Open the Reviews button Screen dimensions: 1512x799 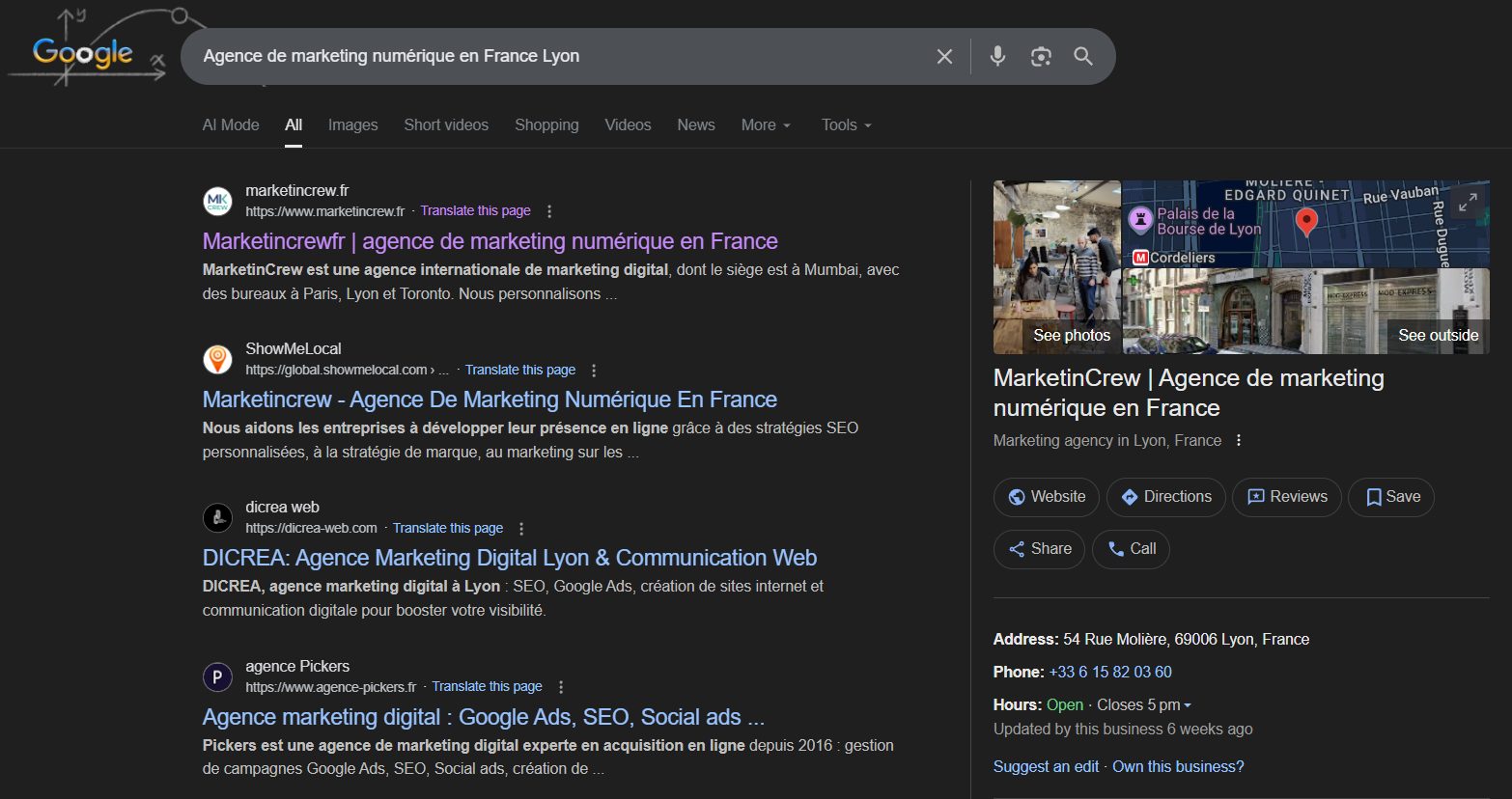tap(1287, 497)
